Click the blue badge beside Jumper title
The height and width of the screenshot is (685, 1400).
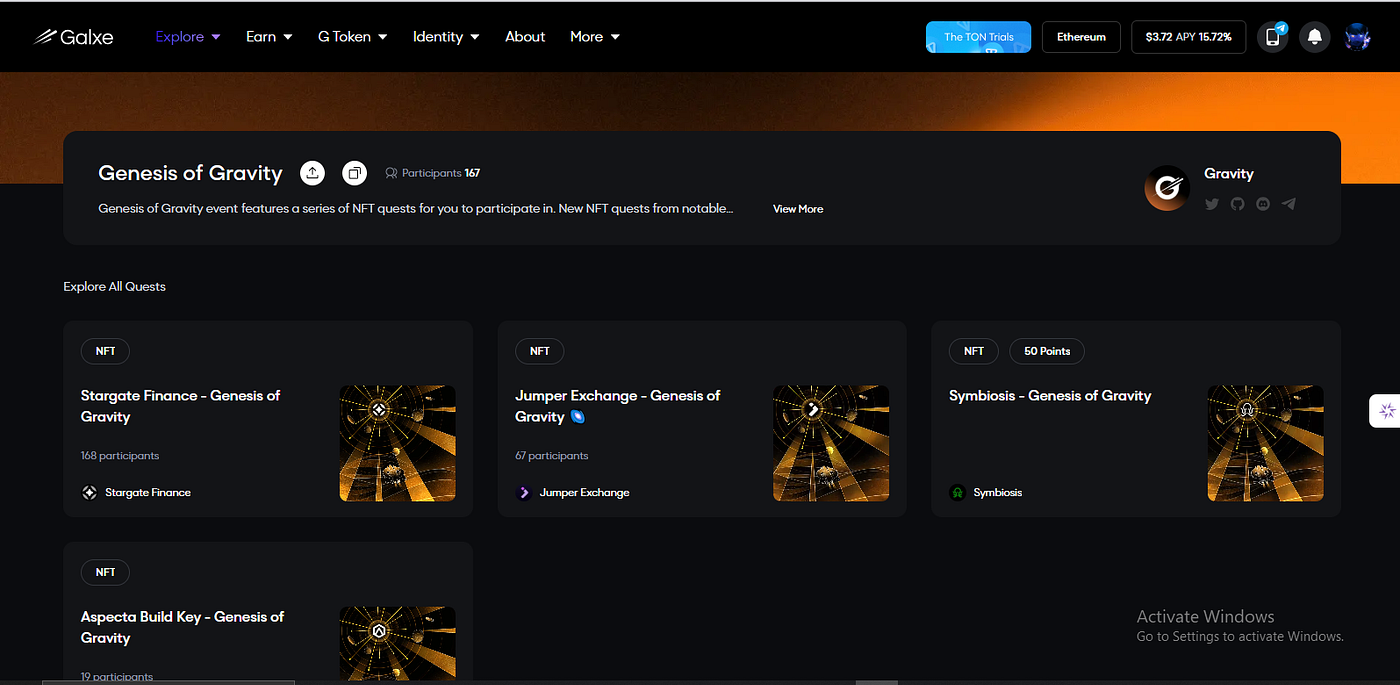pos(578,417)
